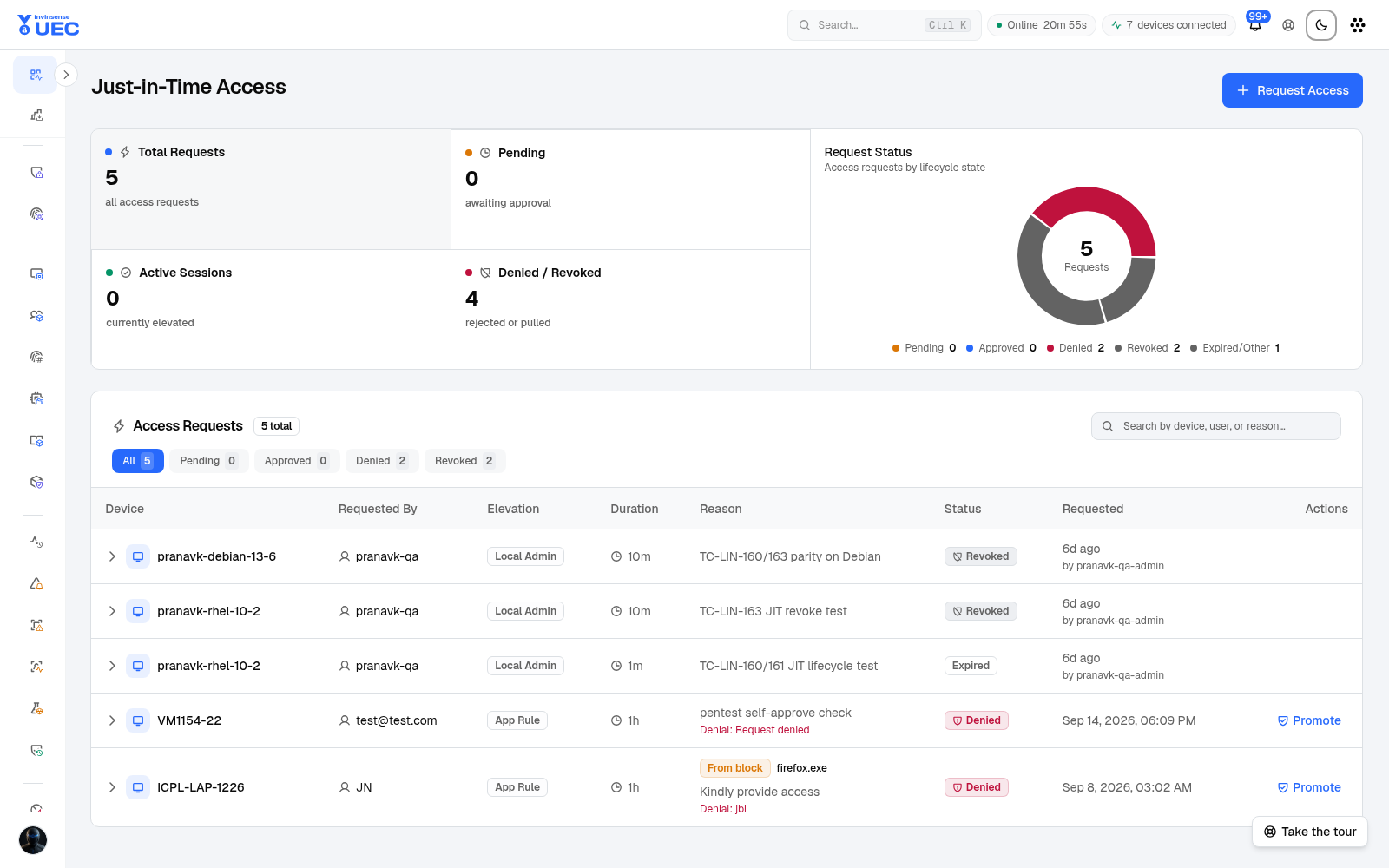This screenshot has height=868, width=1389.
Task: Expand the ICPL-LAP-1226 request row
Action: (x=112, y=787)
